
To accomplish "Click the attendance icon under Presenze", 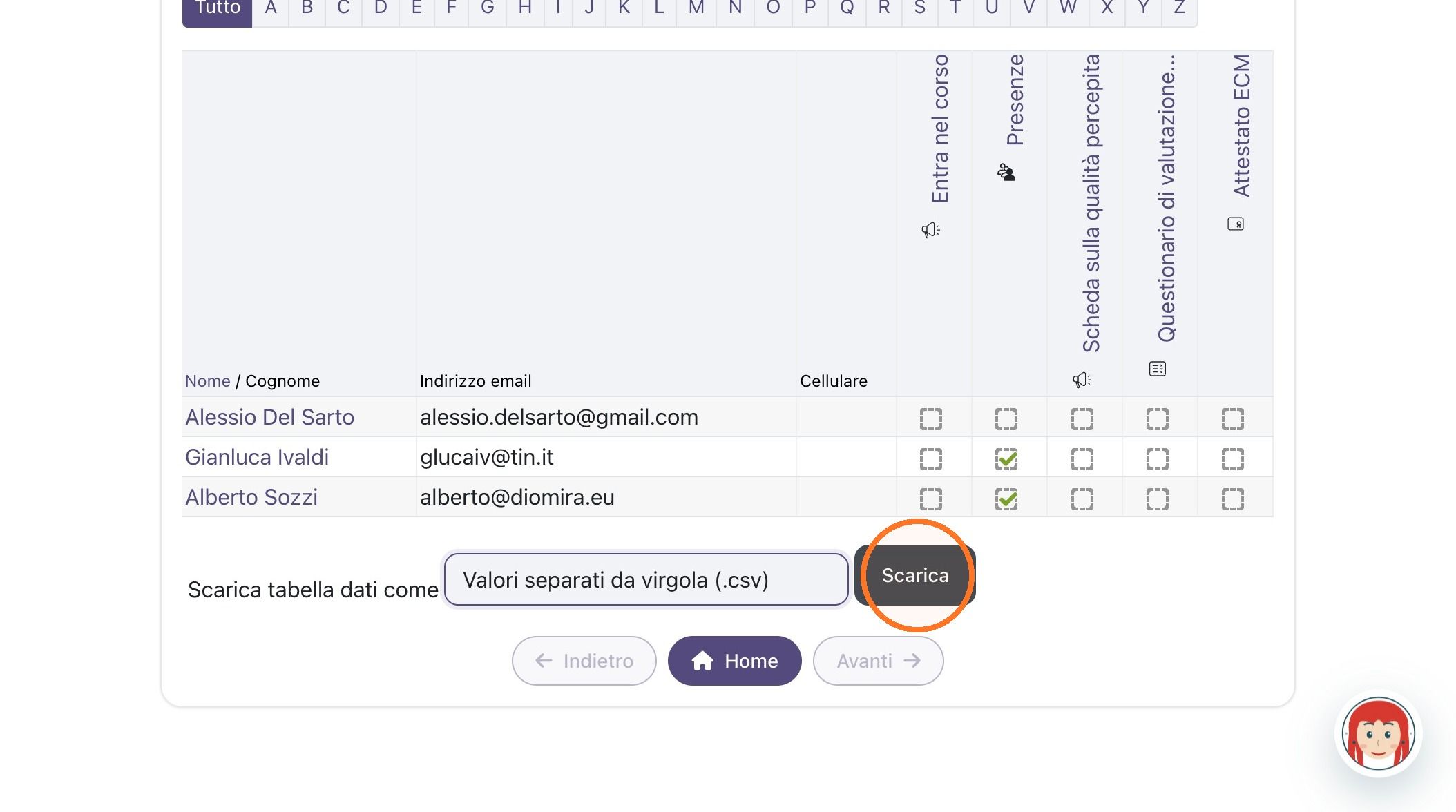I will pos(1006,172).
